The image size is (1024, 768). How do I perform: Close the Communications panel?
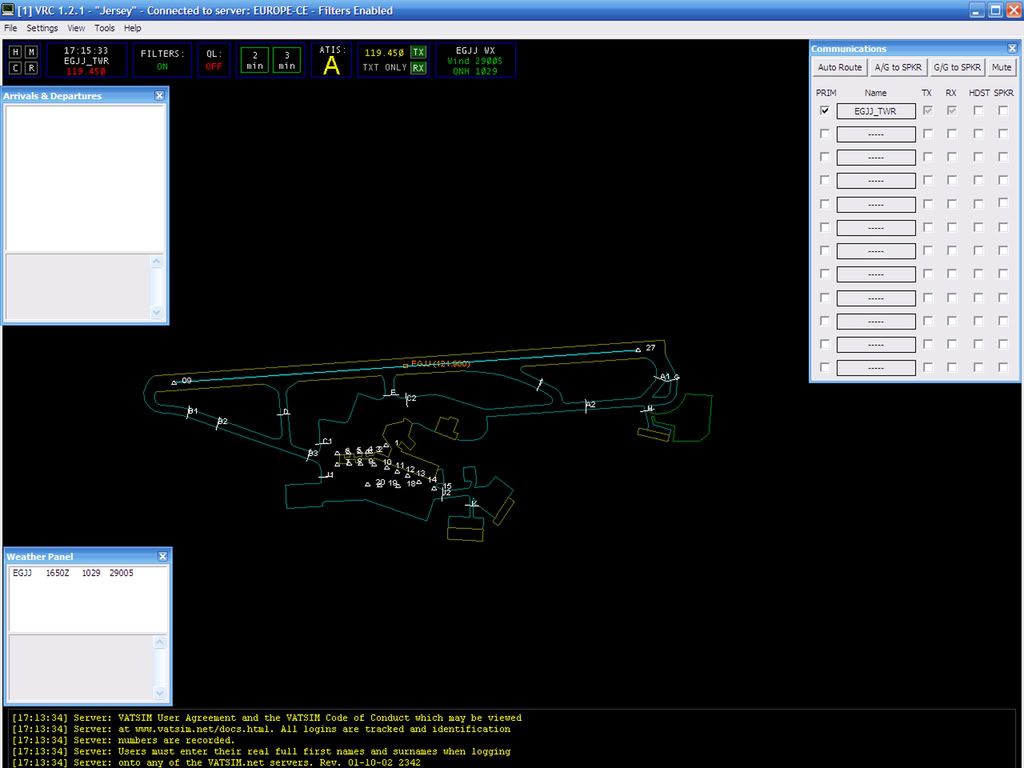(1011, 48)
